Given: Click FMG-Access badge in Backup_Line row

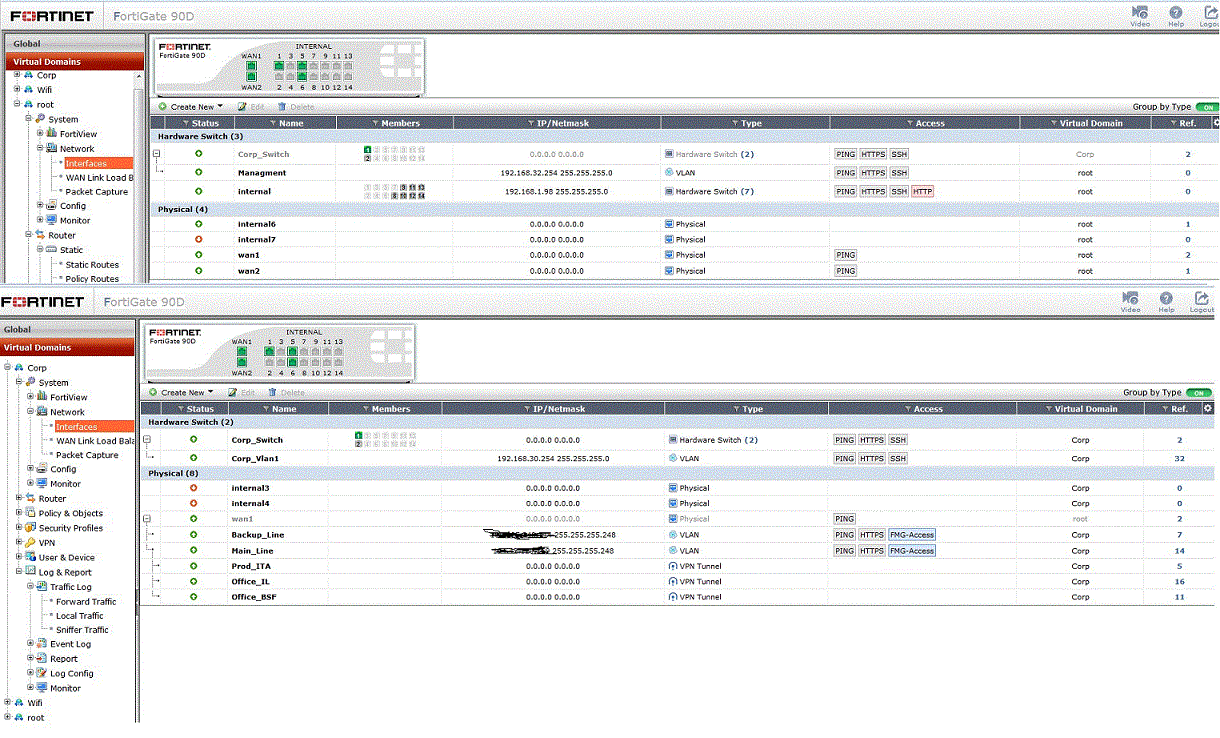Looking at the screenshot, I should 912,535.
